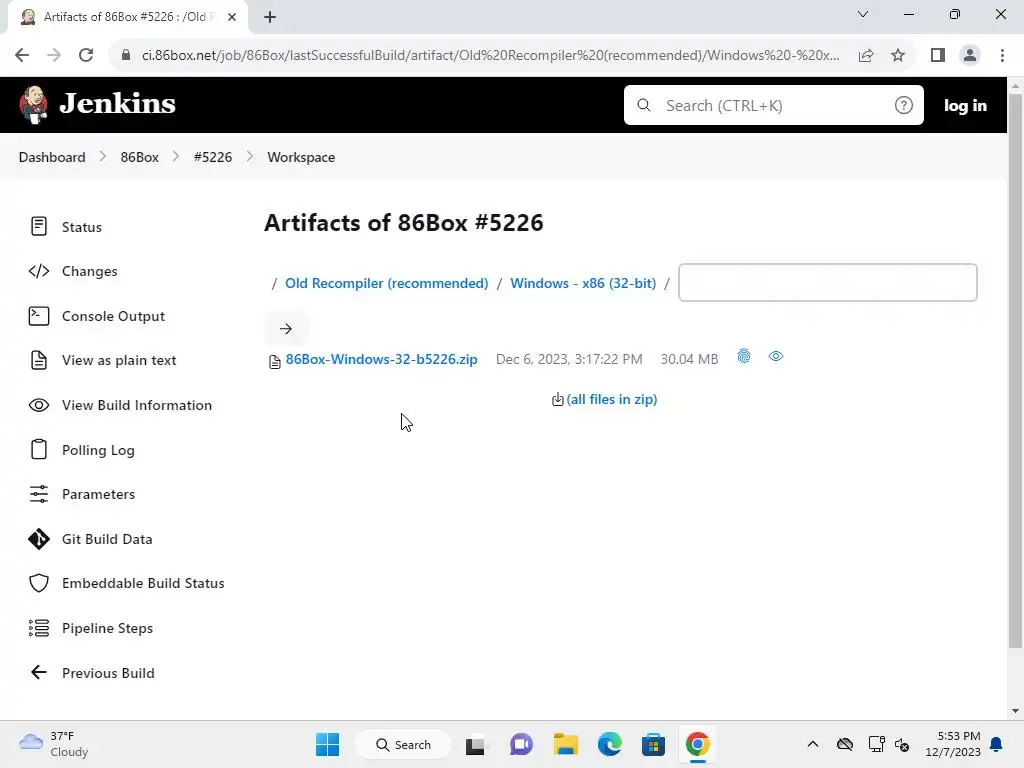Open the Polling Log
The width and height of the screenshot is (1024, 768).
tap(98, 450)
